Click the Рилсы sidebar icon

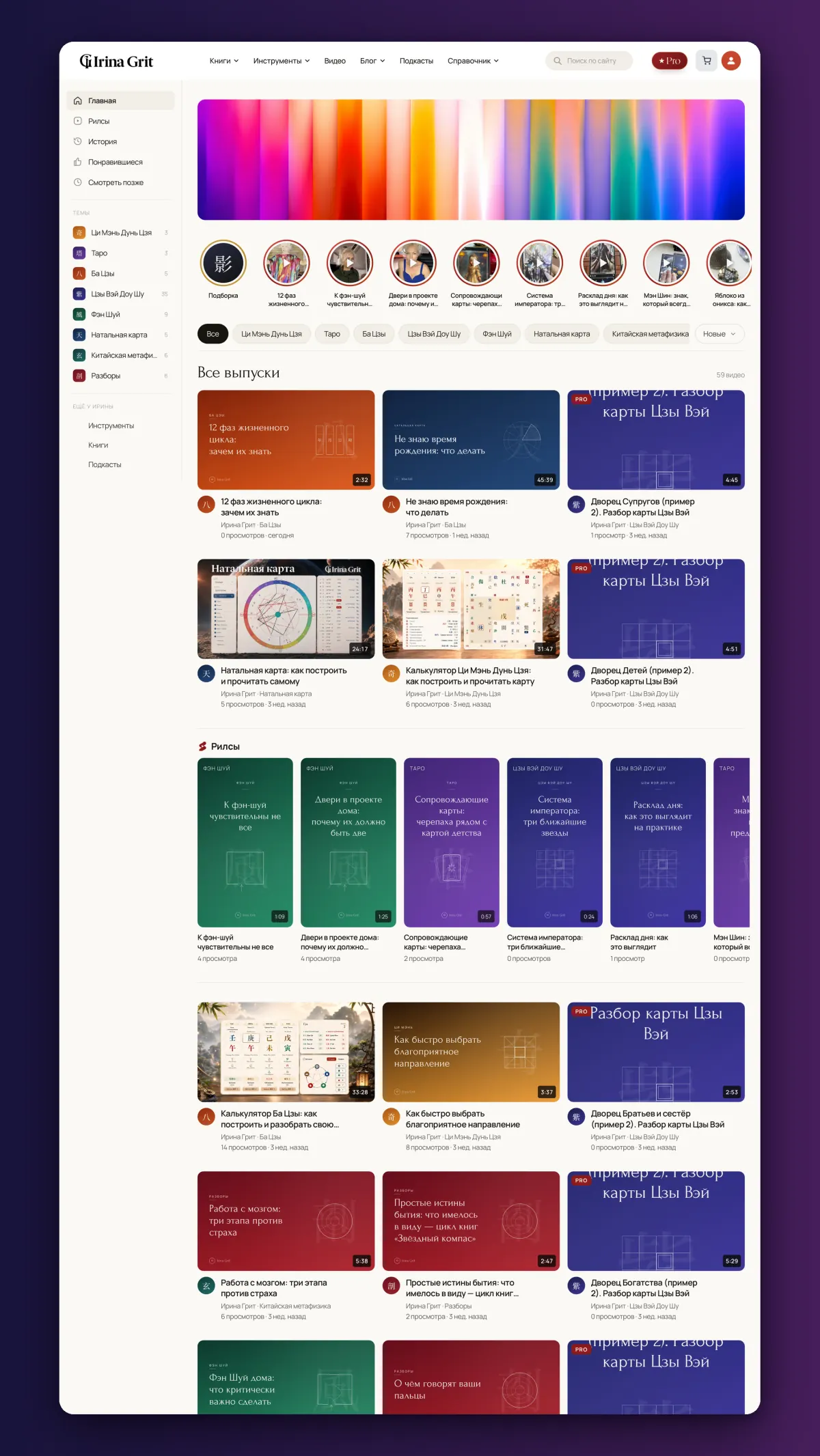[78, 121]
